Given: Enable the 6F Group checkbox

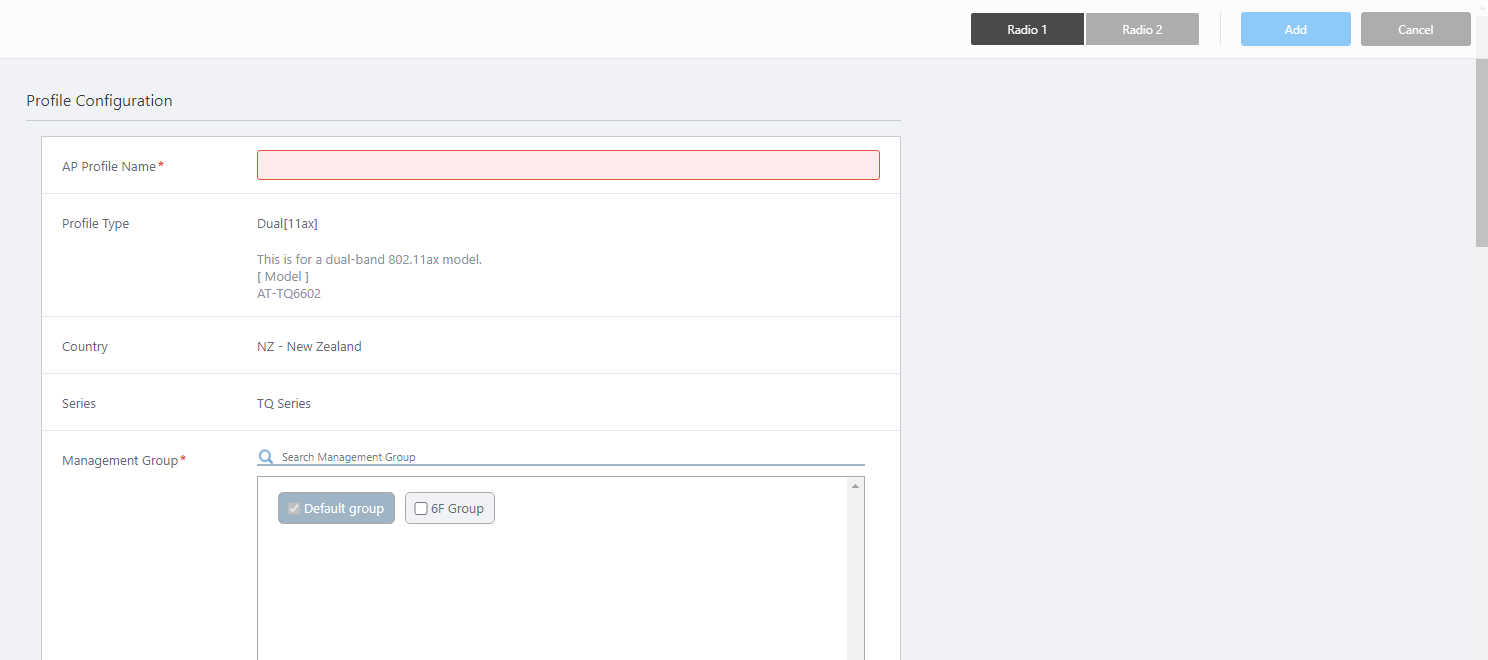Looking at the screenshot, I should pyautogui.click(x=421, y=508).
